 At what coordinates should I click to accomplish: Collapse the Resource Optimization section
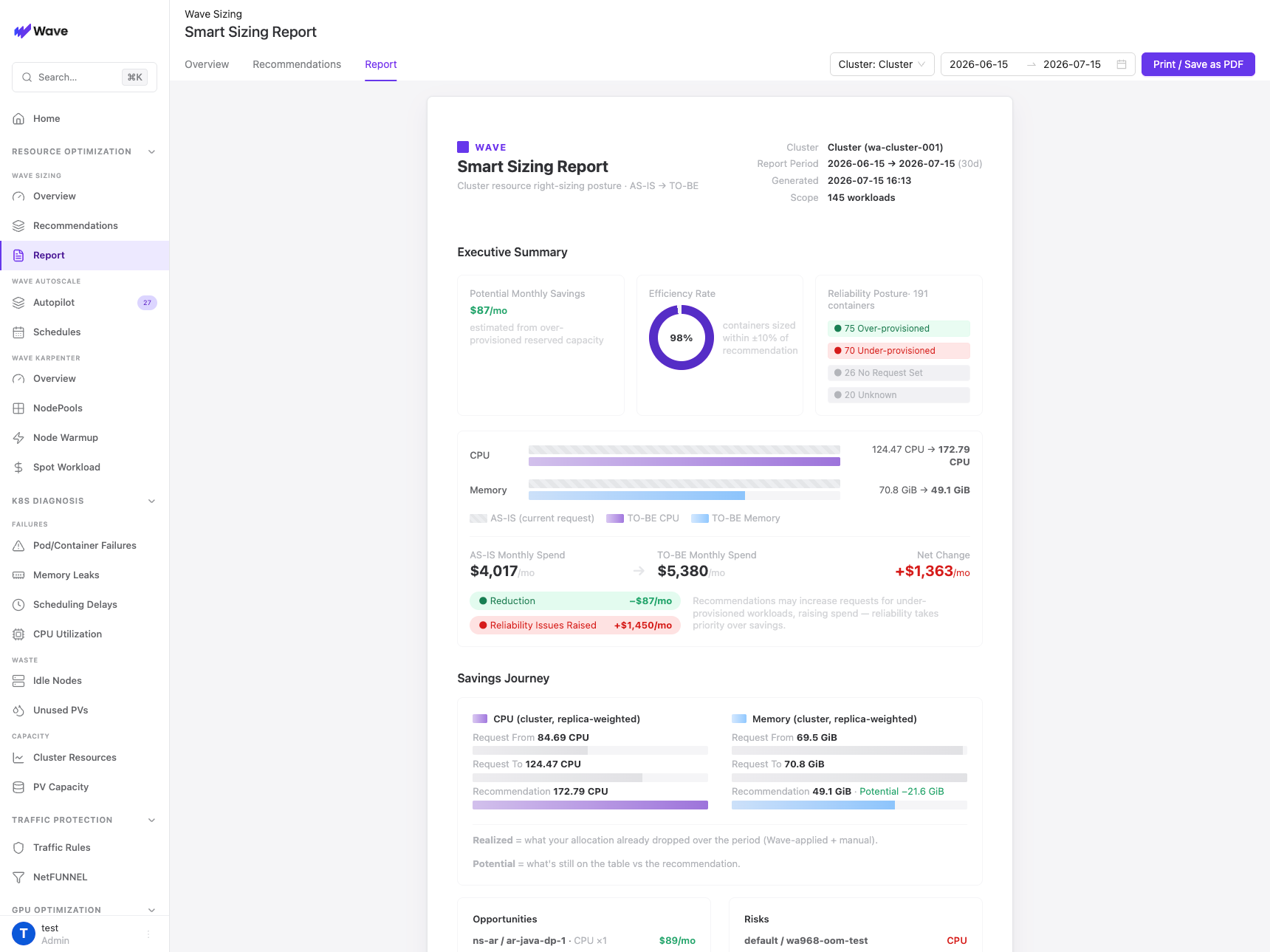(151, 151)
